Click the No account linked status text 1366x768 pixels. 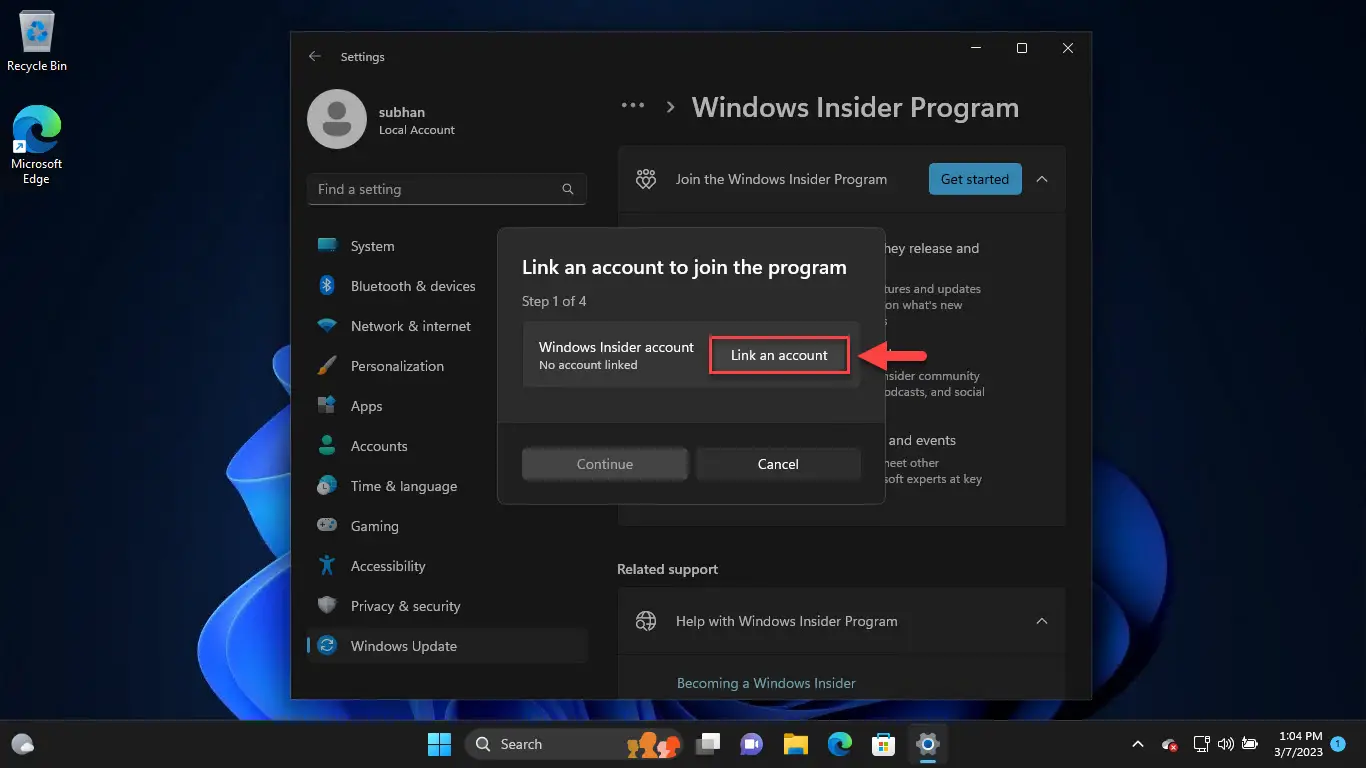[588, 365]
